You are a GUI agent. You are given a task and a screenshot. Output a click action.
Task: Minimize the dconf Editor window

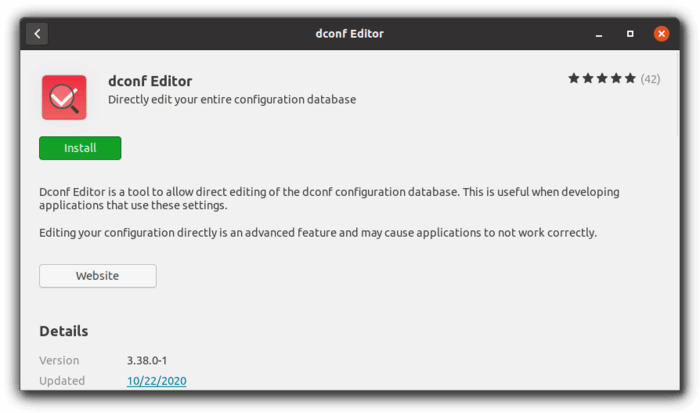[x=599, y=34]
